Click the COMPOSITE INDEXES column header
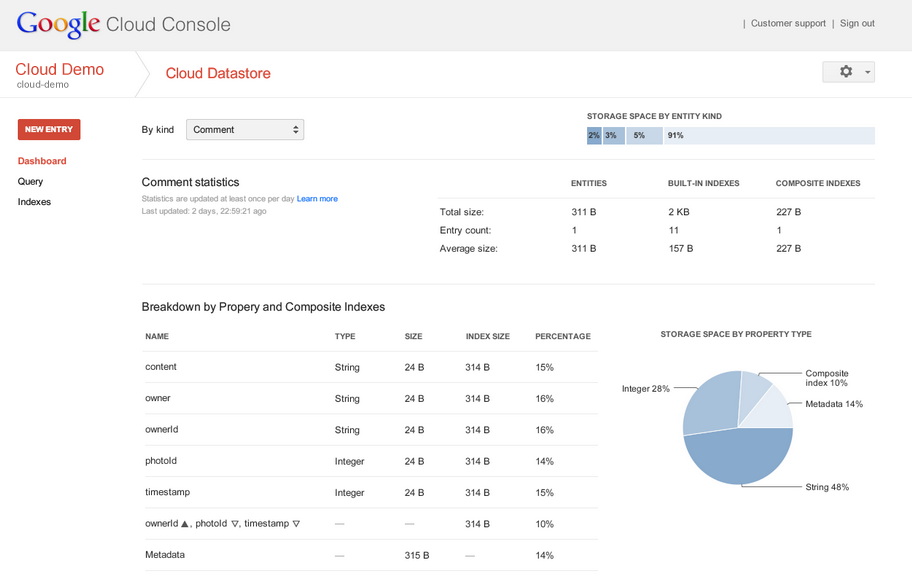The width and height of the screenshot is (912, 587). pos(818,183)
